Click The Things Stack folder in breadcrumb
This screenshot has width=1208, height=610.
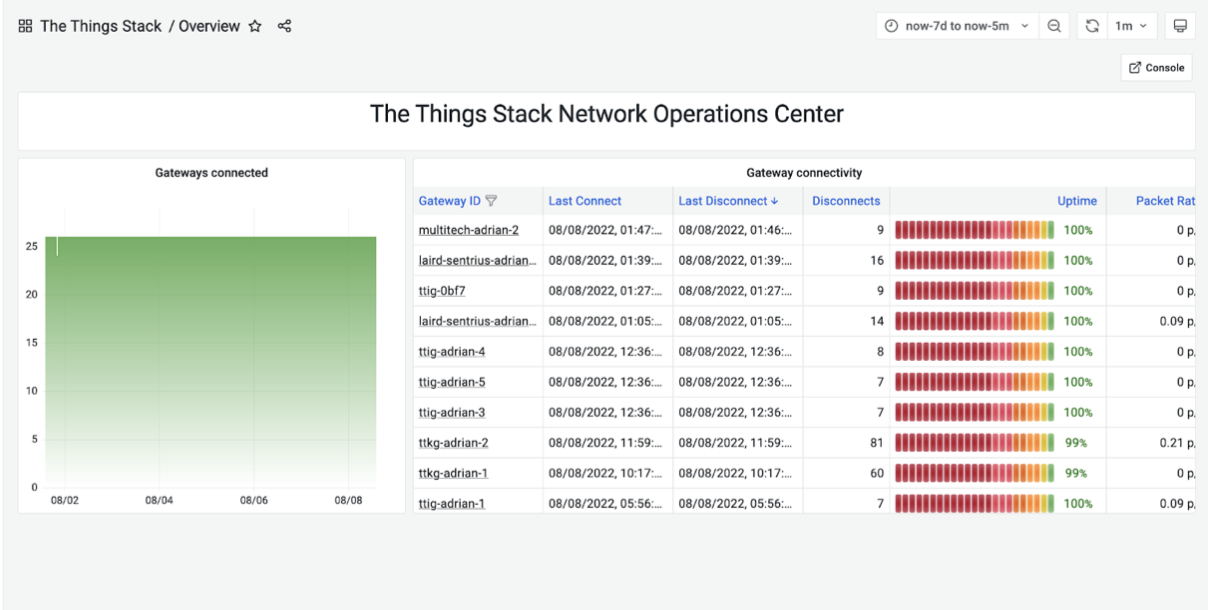[100, 27]
